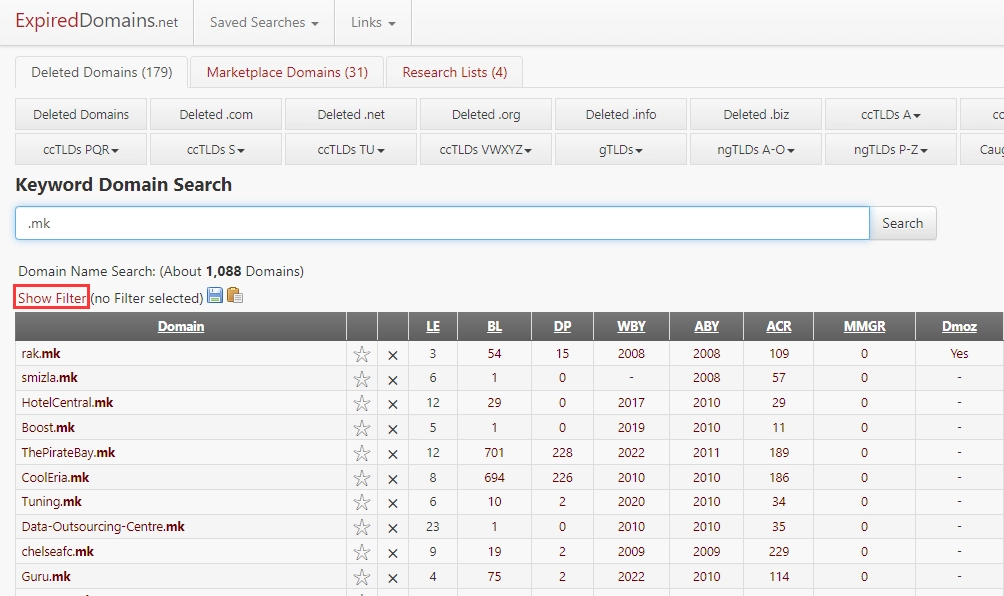This screenshot has width=1004, height=596.
Task: Star the ThePirateBay.mk domain row
Action: [x=362, y=453]
